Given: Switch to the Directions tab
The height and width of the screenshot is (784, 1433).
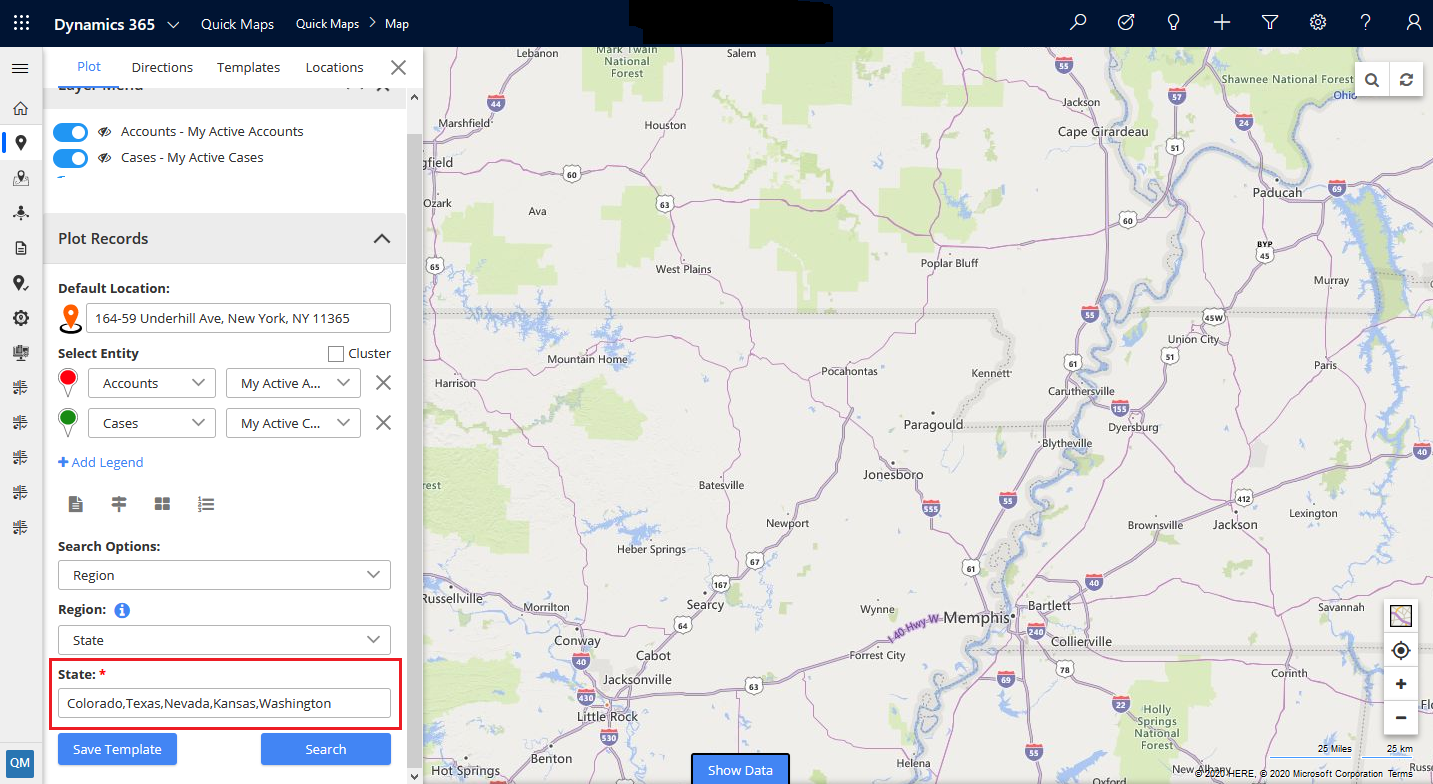Looking at the screenshot, I should coord(162,67).
